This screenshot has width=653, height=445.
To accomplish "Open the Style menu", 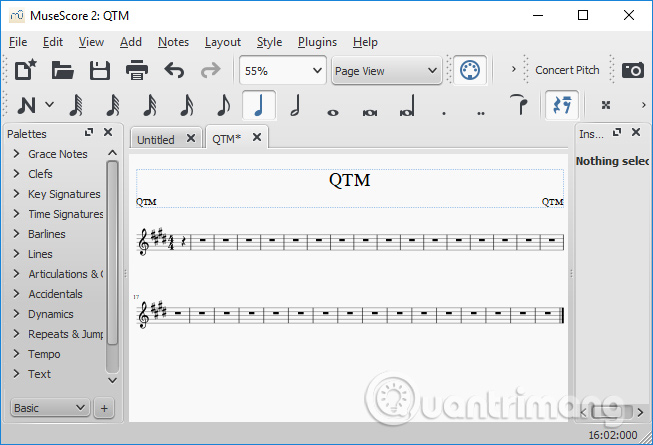I will tap(269, 42).
